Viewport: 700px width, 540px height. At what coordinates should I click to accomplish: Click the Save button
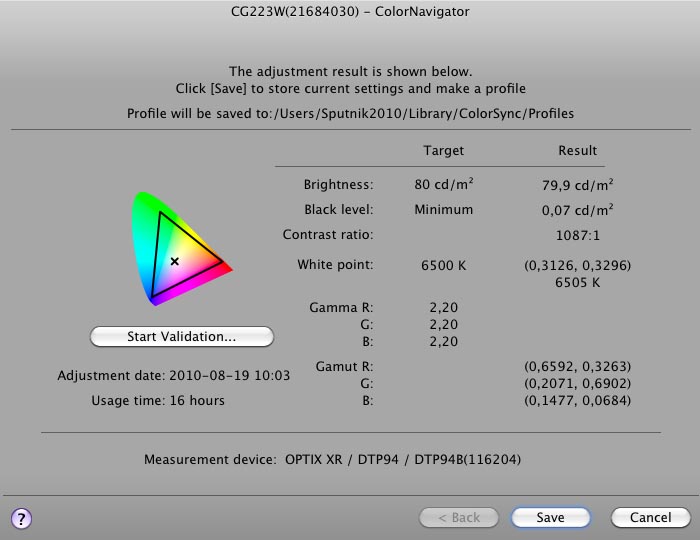[550, 517]
